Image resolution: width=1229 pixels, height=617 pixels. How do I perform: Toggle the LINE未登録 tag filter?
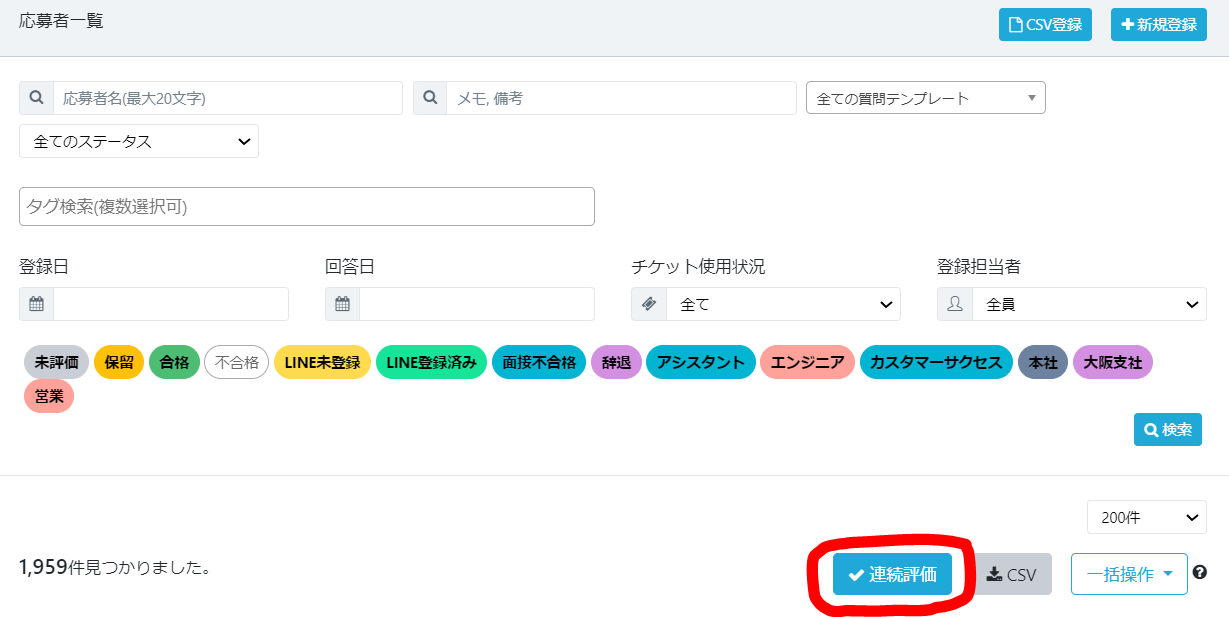pyautogui.click(x=322, y=362)
